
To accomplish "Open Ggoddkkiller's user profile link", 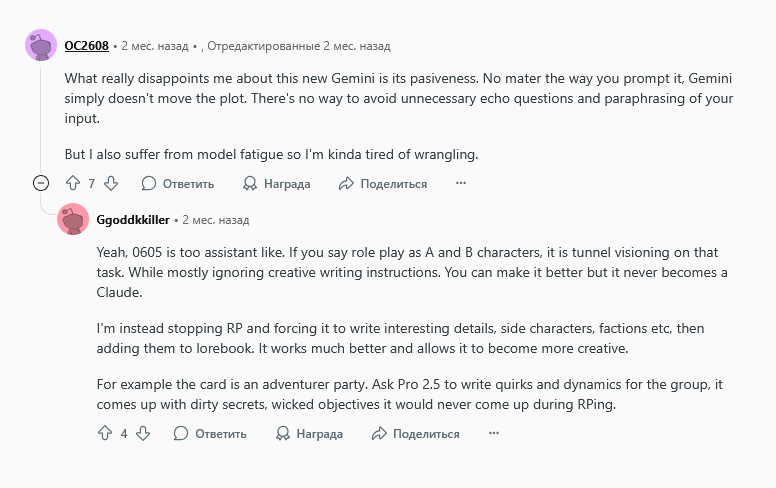I will tap(133, 219).
